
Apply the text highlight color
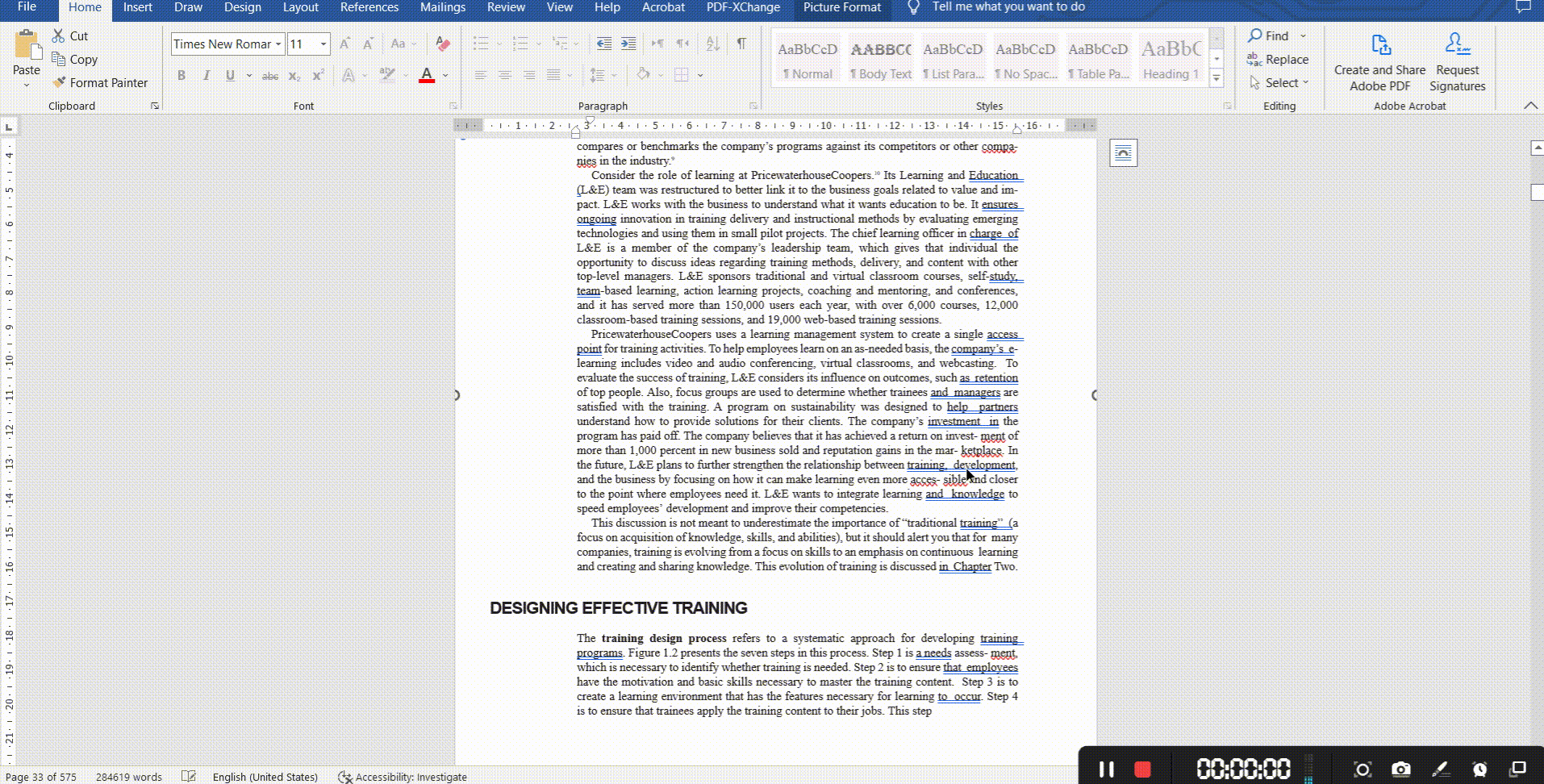(387, 76)
